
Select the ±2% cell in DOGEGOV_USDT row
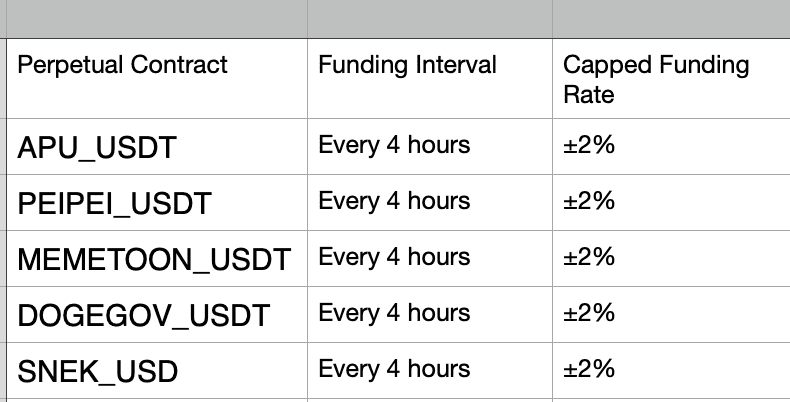point(670,314)
